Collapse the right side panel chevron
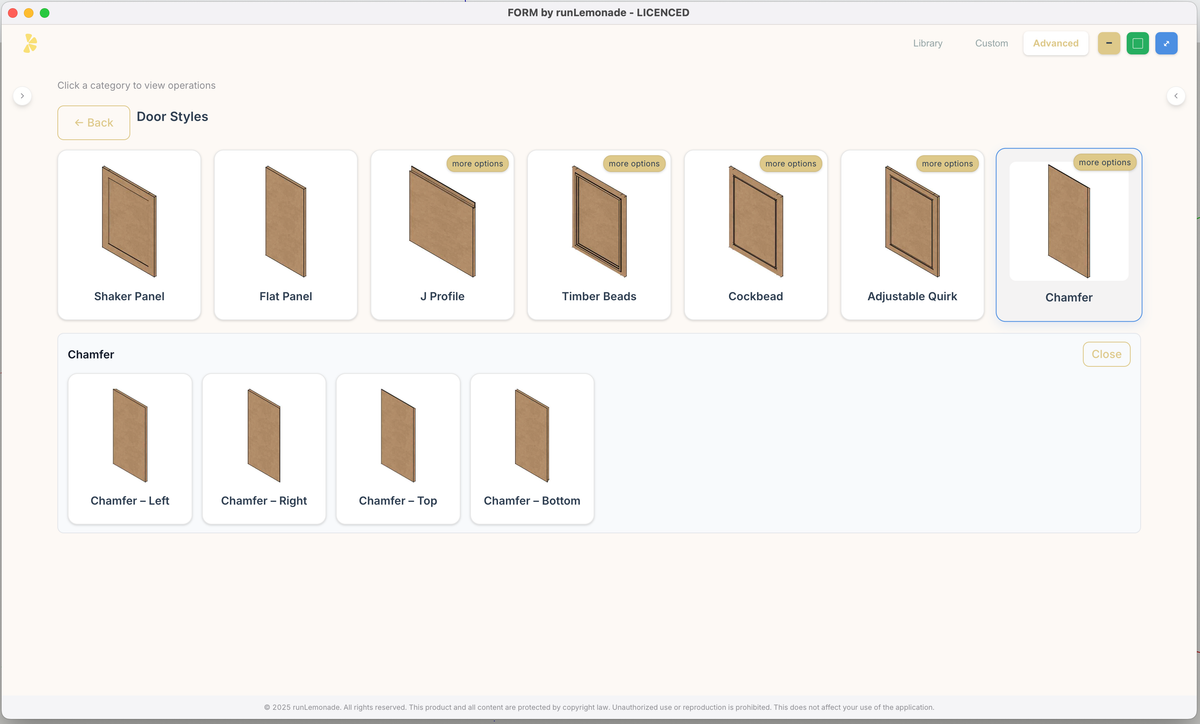This screenshot has width=1200, height=724. tap(1176, 95)
